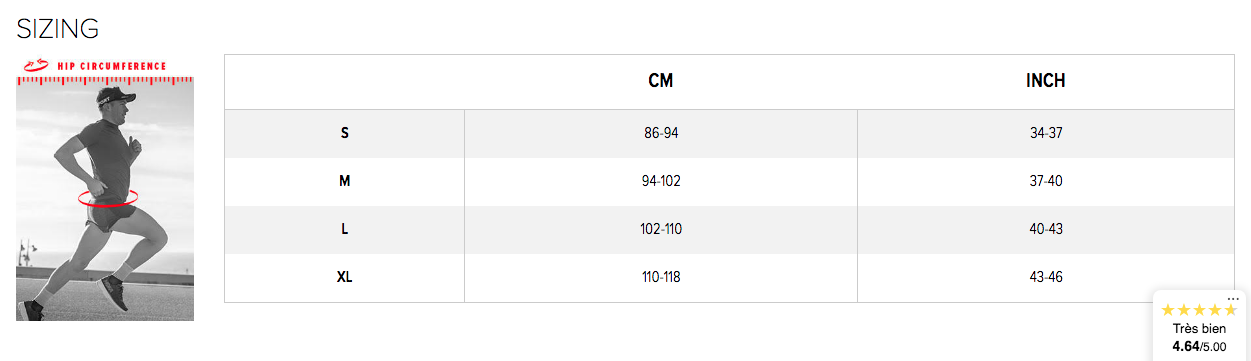Click the 43-46 inch value
This screenshot has height=361, width=1251.
click(1046, 277)
